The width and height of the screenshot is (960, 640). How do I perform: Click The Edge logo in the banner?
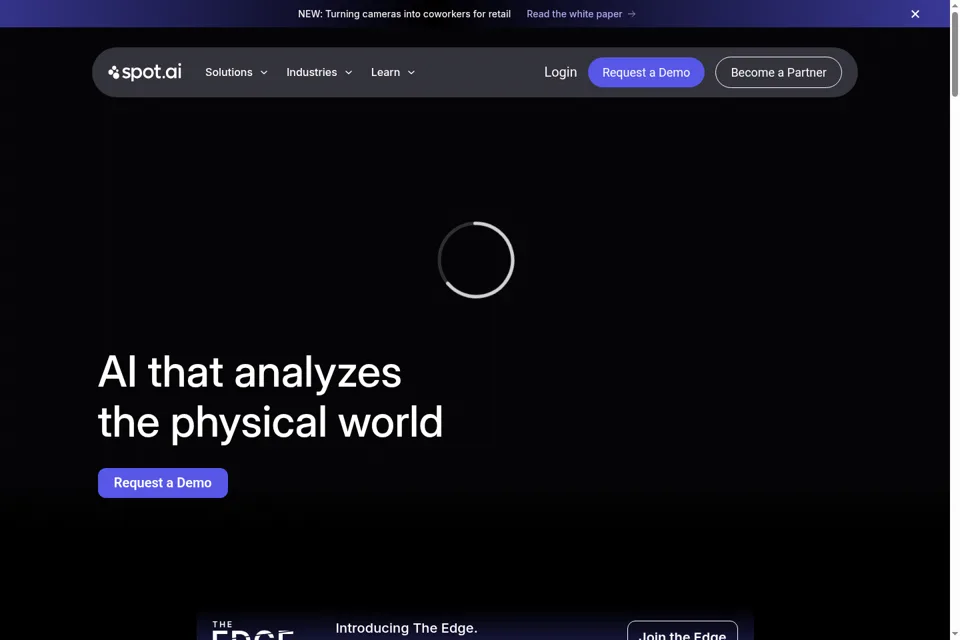(252, 630)
